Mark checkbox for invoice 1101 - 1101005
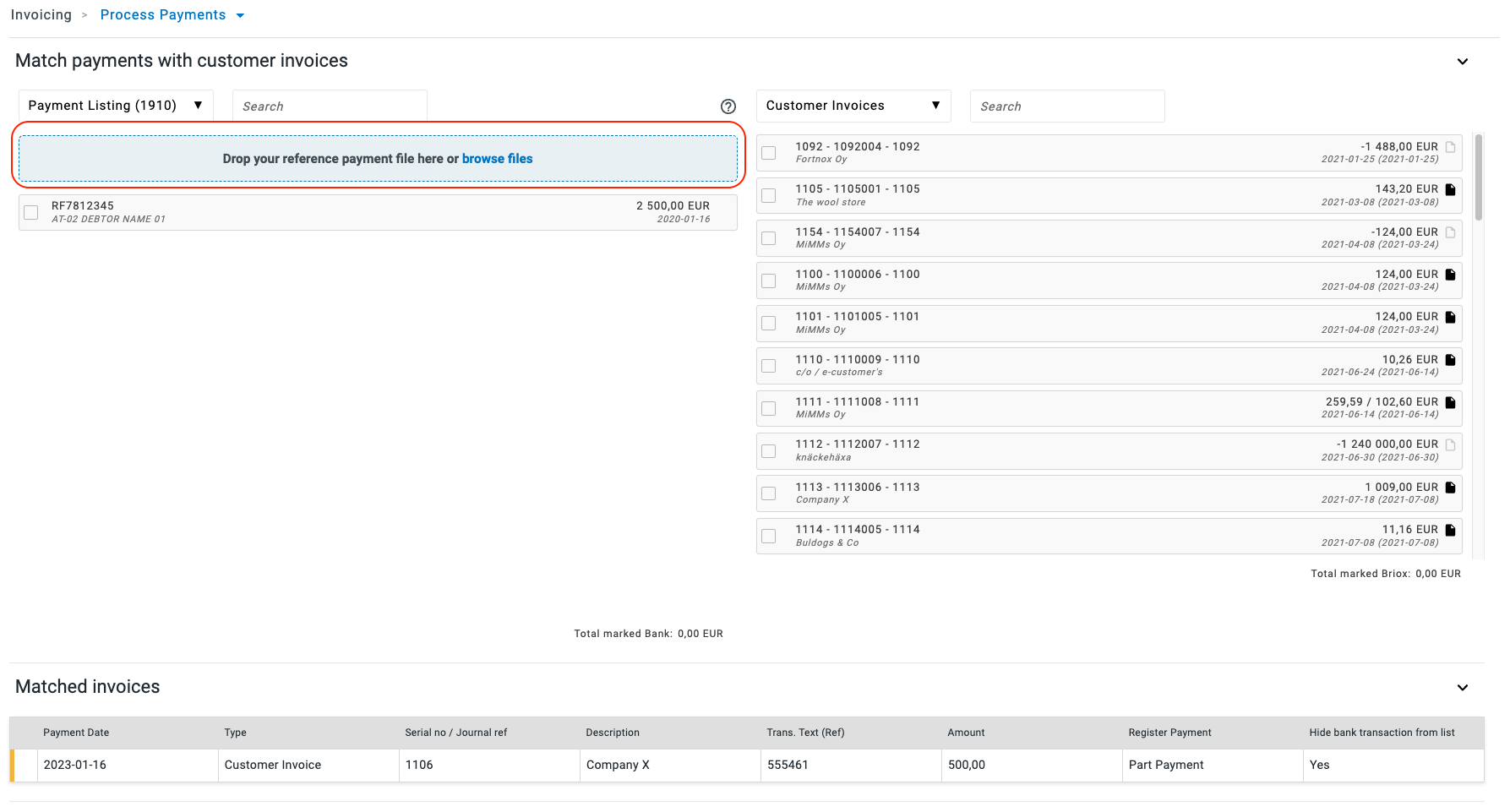1510x812 pixels. (x=769, y=323)
